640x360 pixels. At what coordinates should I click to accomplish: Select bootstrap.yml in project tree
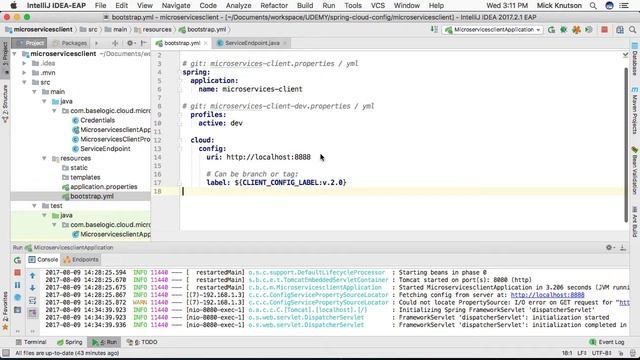(x=91, y=196)
